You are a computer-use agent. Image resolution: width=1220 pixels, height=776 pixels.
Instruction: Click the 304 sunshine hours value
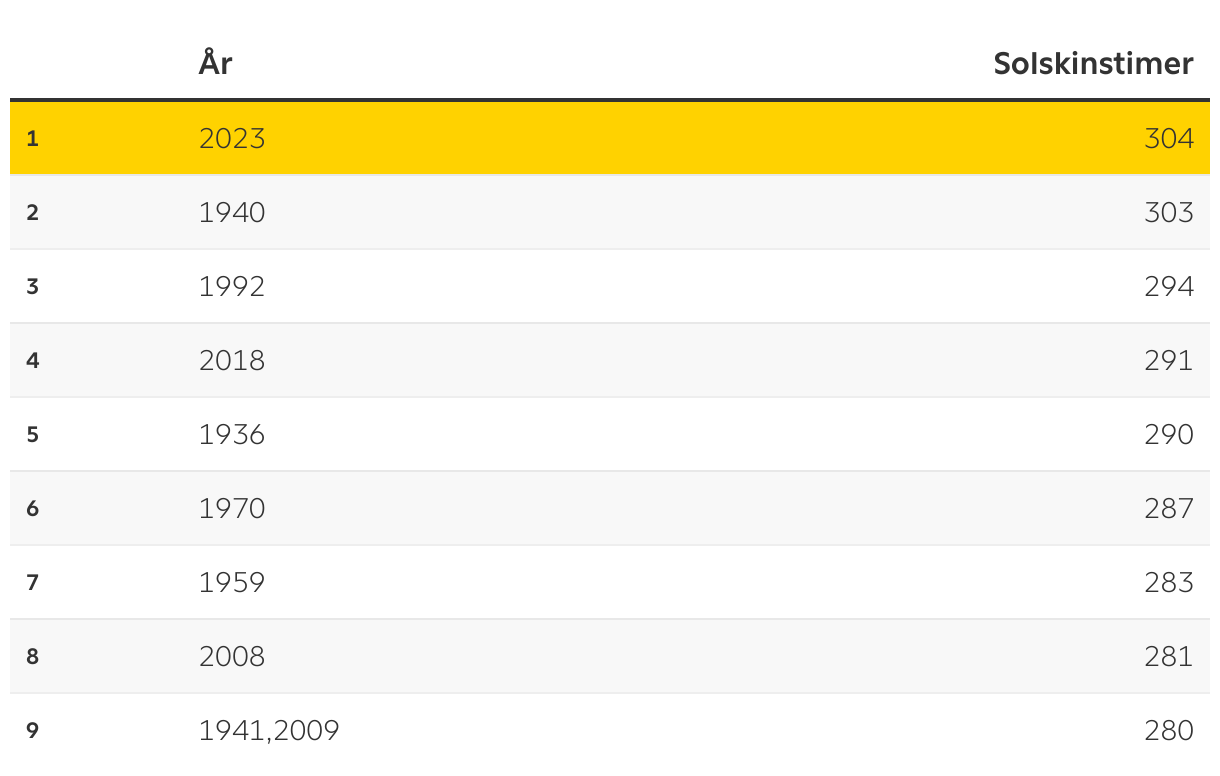(x=1169, y=138)
